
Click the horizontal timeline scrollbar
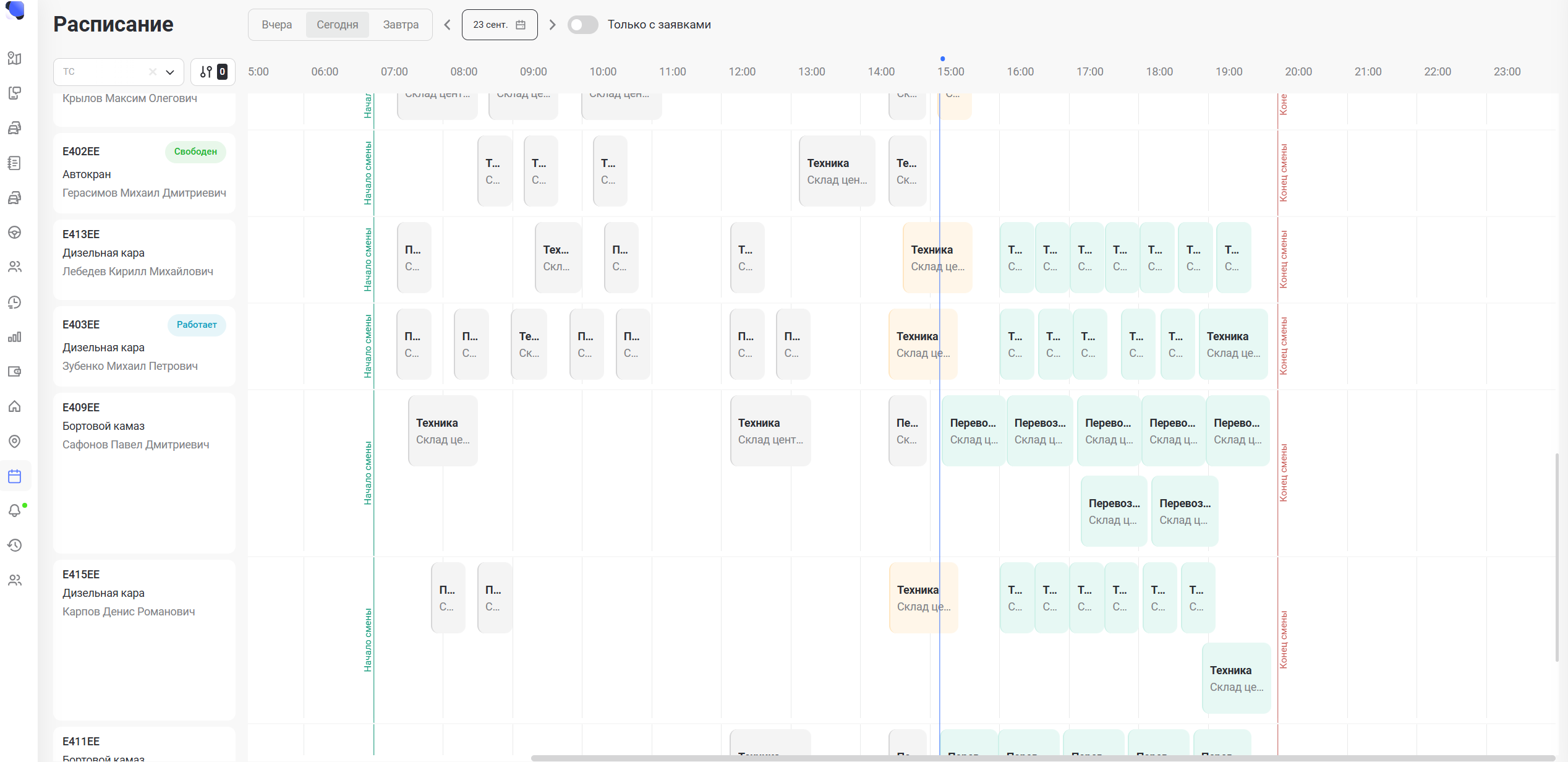coord(1042,758)
